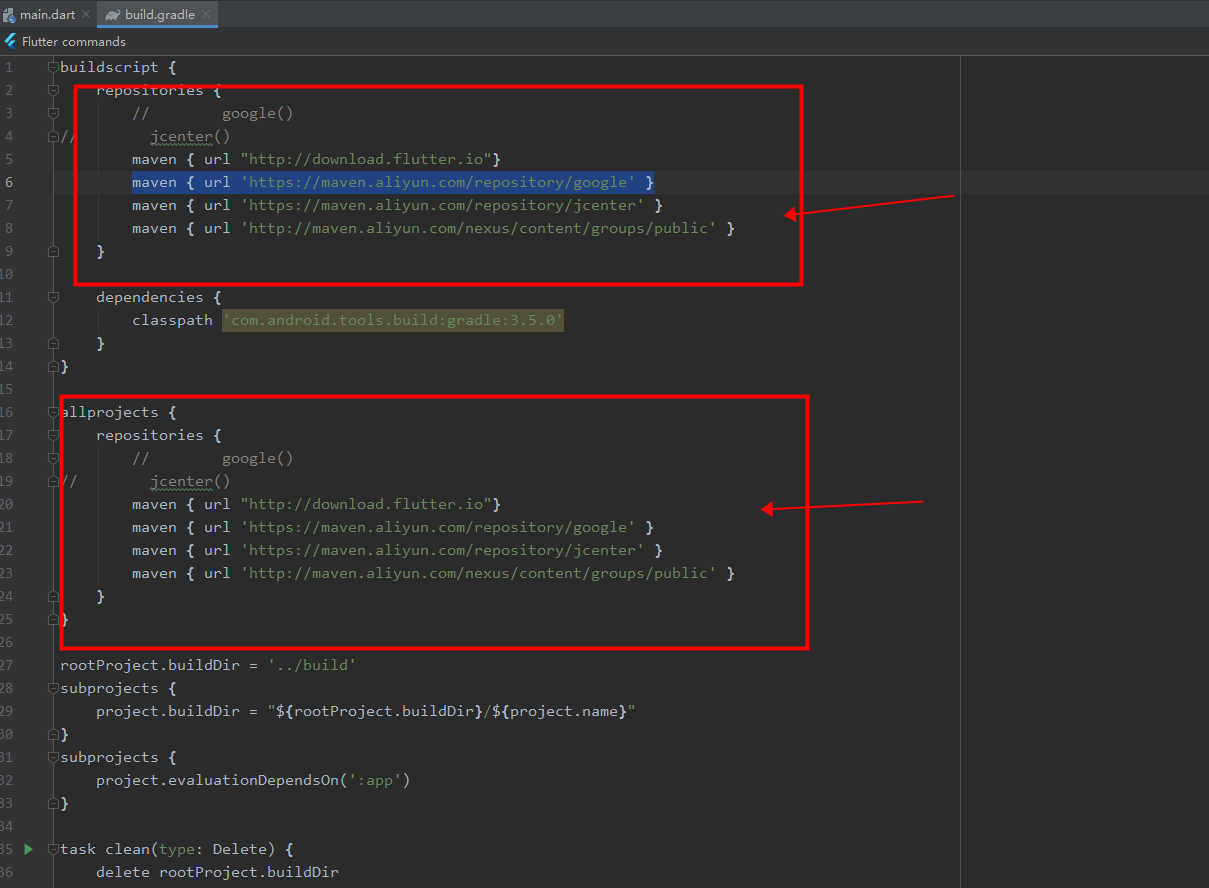Click the 'task clean(type: Delete)' line
The width and height of the screenshot is (1209, 888).
(x=177, y=849)
